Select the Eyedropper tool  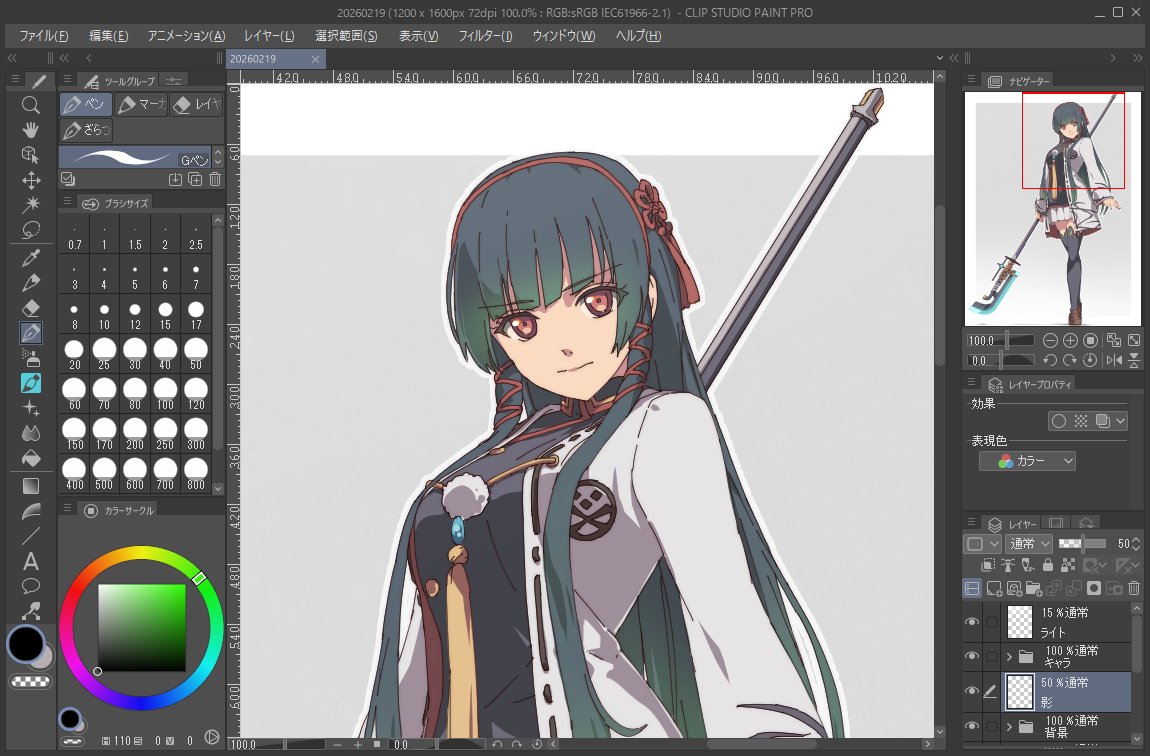(x=30, y=257)
